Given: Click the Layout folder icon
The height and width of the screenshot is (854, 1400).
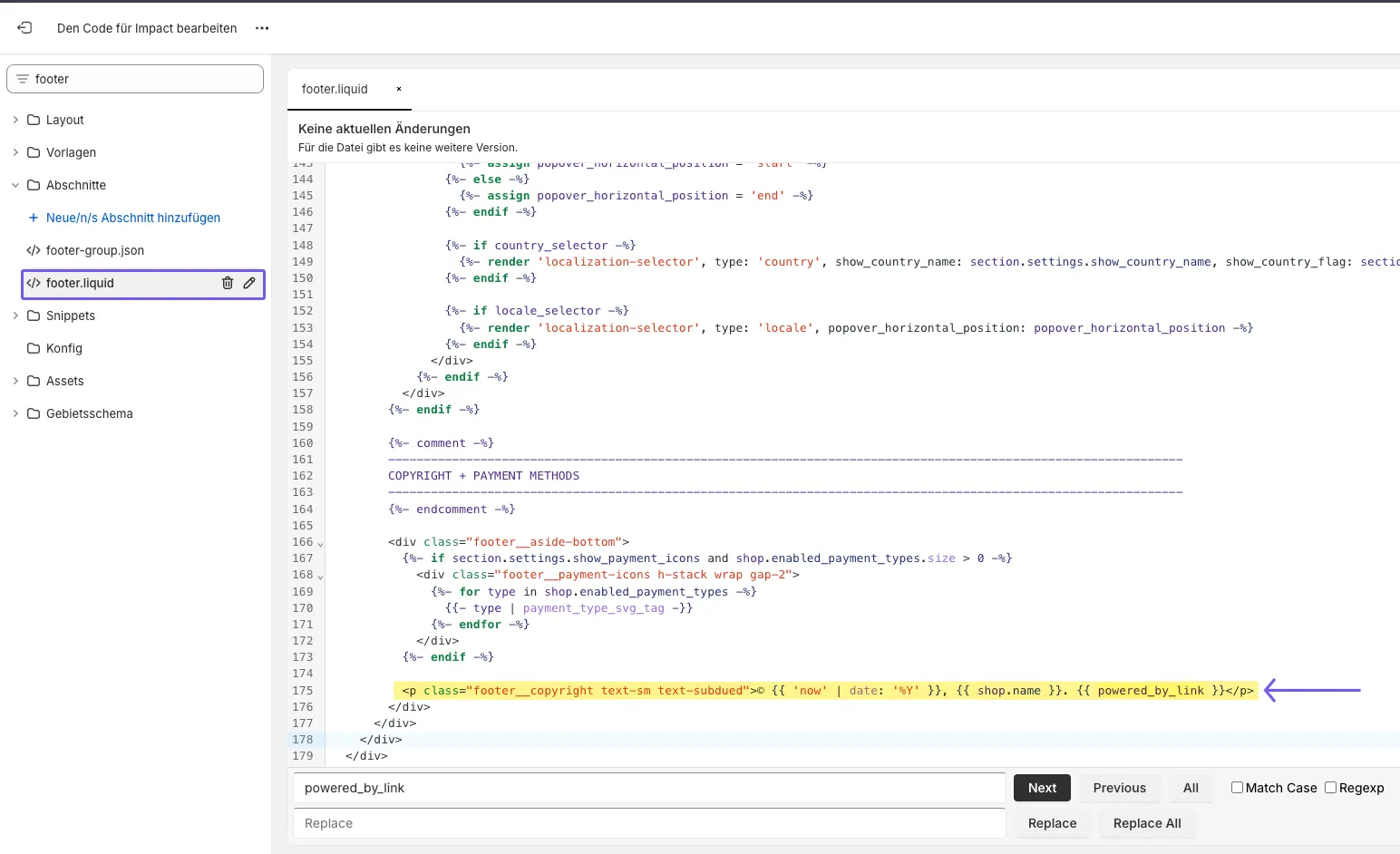Looking at the screenshot, I should click(34, 120).
